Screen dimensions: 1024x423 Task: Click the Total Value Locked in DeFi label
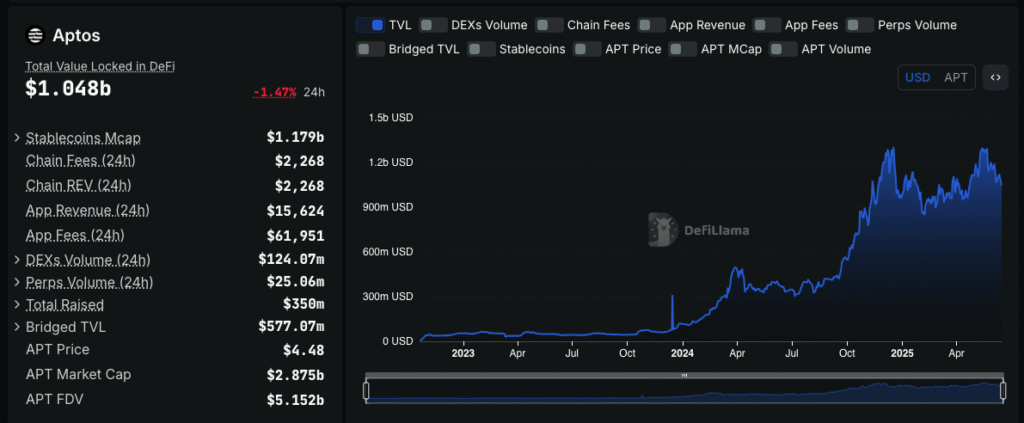coord(100,66)
